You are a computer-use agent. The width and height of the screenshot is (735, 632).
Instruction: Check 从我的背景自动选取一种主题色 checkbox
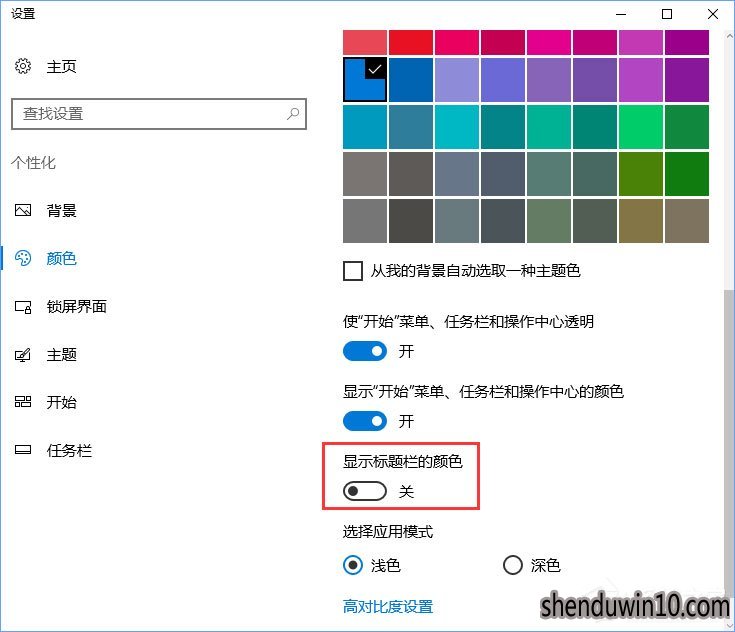tap(352, 271)
